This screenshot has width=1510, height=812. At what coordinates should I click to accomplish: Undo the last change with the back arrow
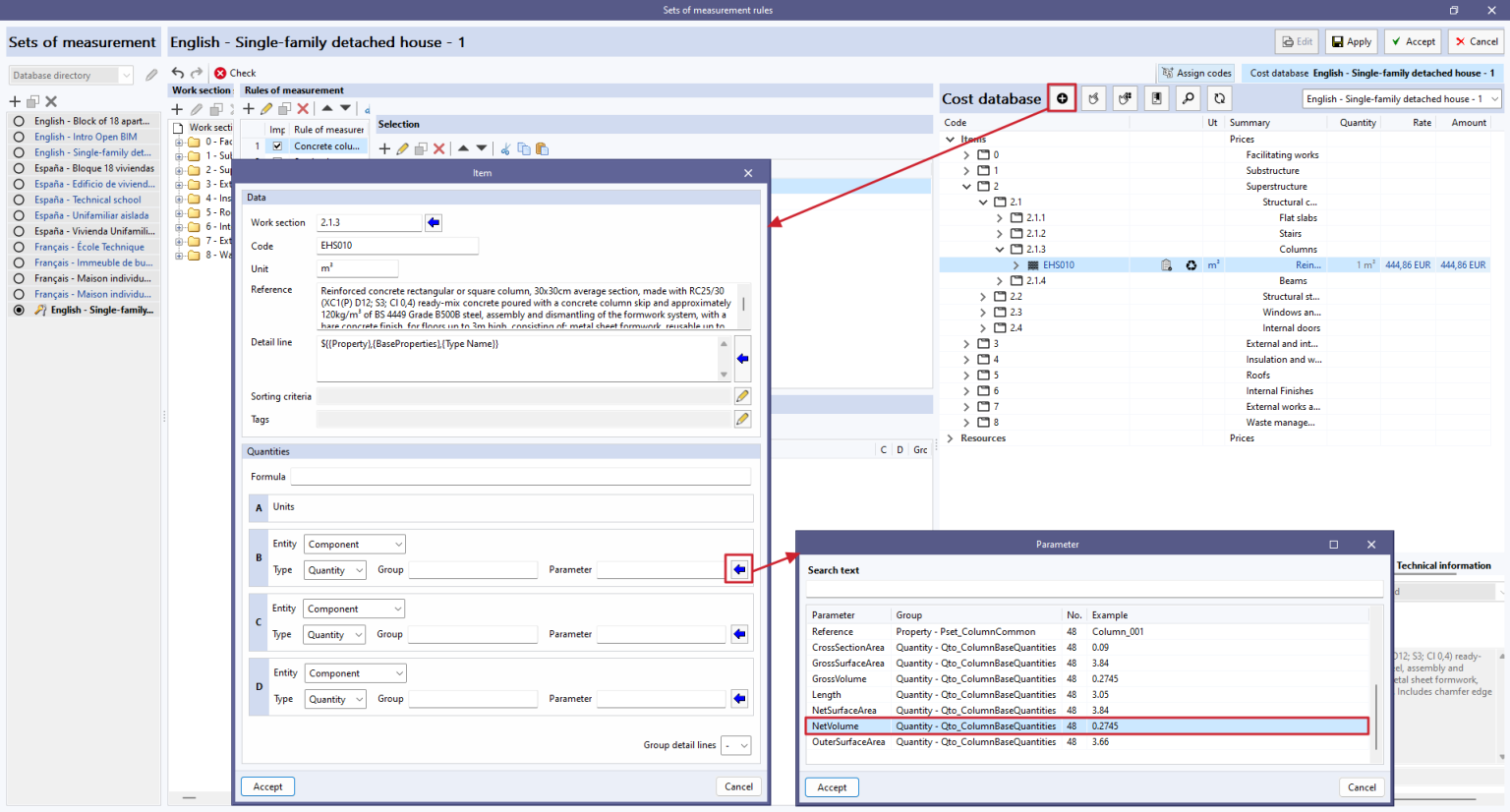pos(177,73)
